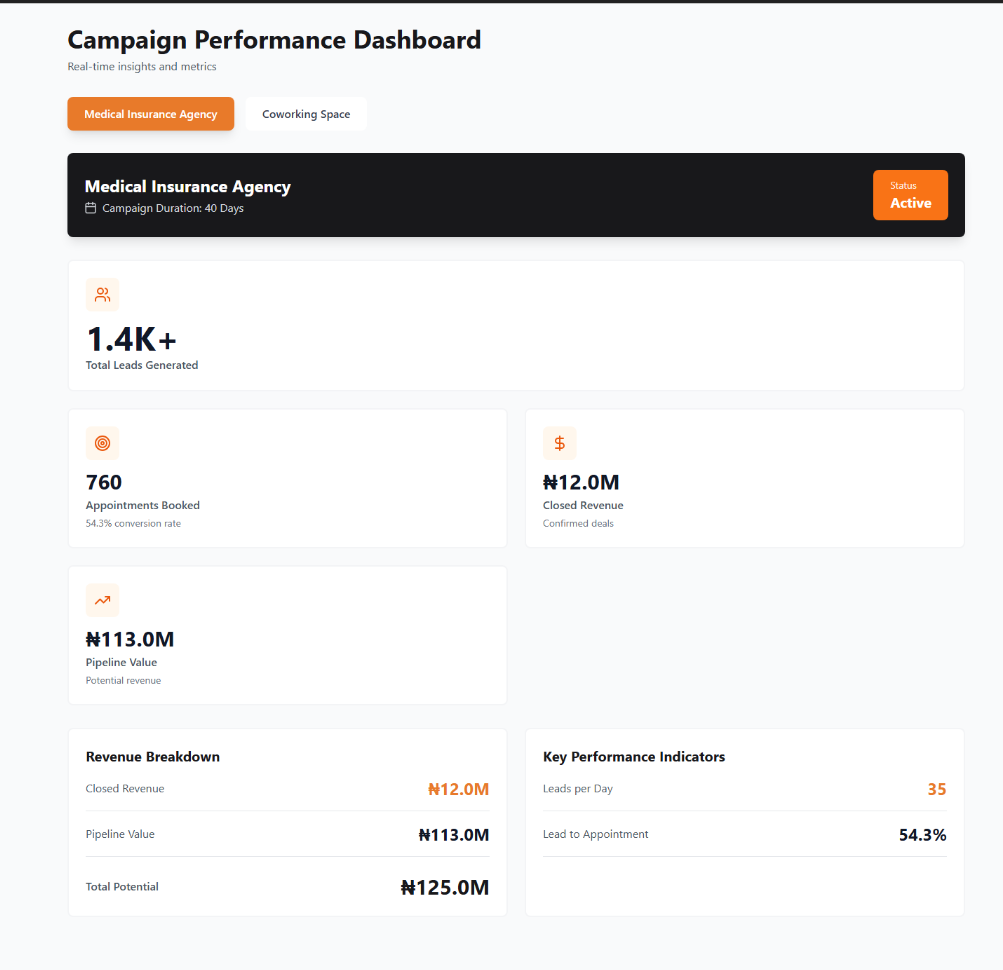
Task: Click the Revenue Breakdown heading
Action: pos(153,756)
